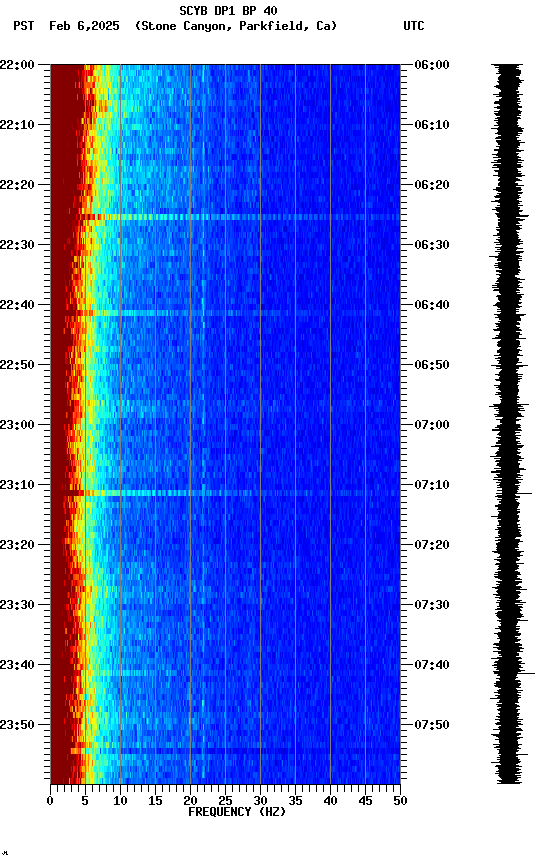Click the "25" frequency axis label
The width and height of the screenshot is (552, 864).
[x=225, y=802]
